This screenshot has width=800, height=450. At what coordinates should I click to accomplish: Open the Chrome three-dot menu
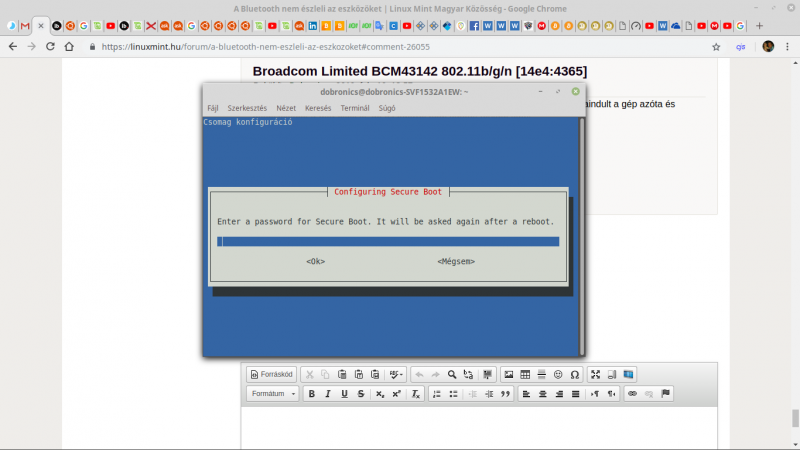[787, 46]
